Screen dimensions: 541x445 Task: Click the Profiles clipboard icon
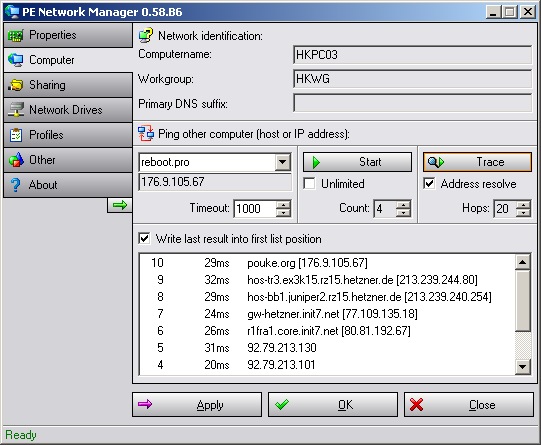click(x=16, y=135)
